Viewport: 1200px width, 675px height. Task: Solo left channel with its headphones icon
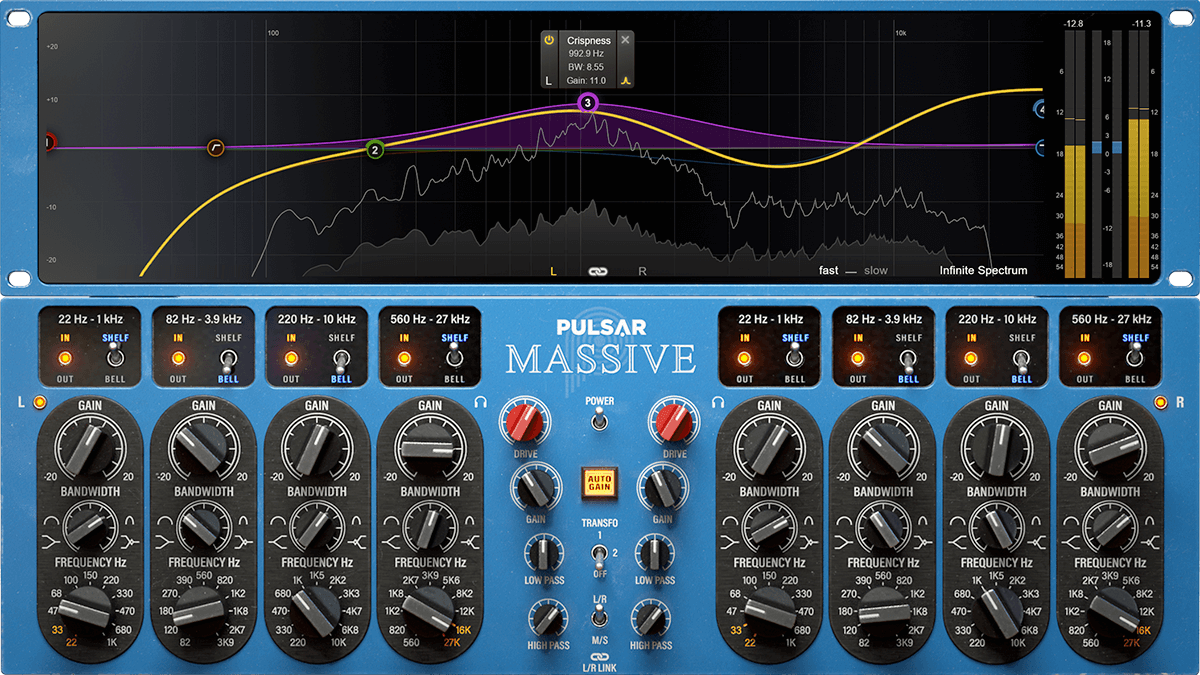click(481, 402)
